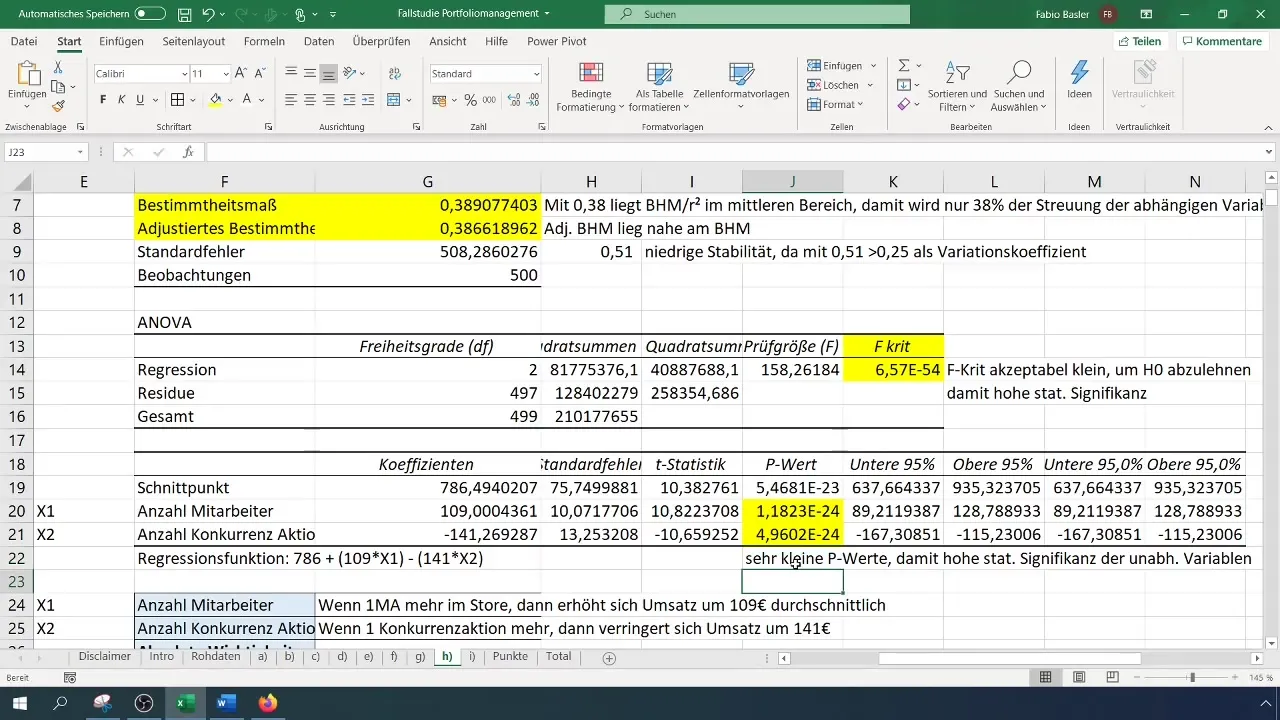Screen dimensions: 1280x720
Task: Click the merge and center icon
Action: (x=392, y=100)
